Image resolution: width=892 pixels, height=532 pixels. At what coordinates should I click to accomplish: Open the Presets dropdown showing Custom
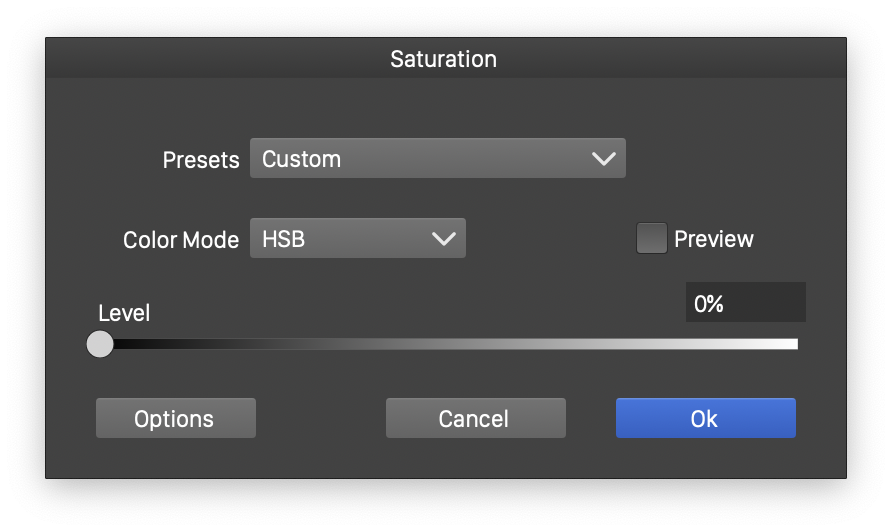437,159
